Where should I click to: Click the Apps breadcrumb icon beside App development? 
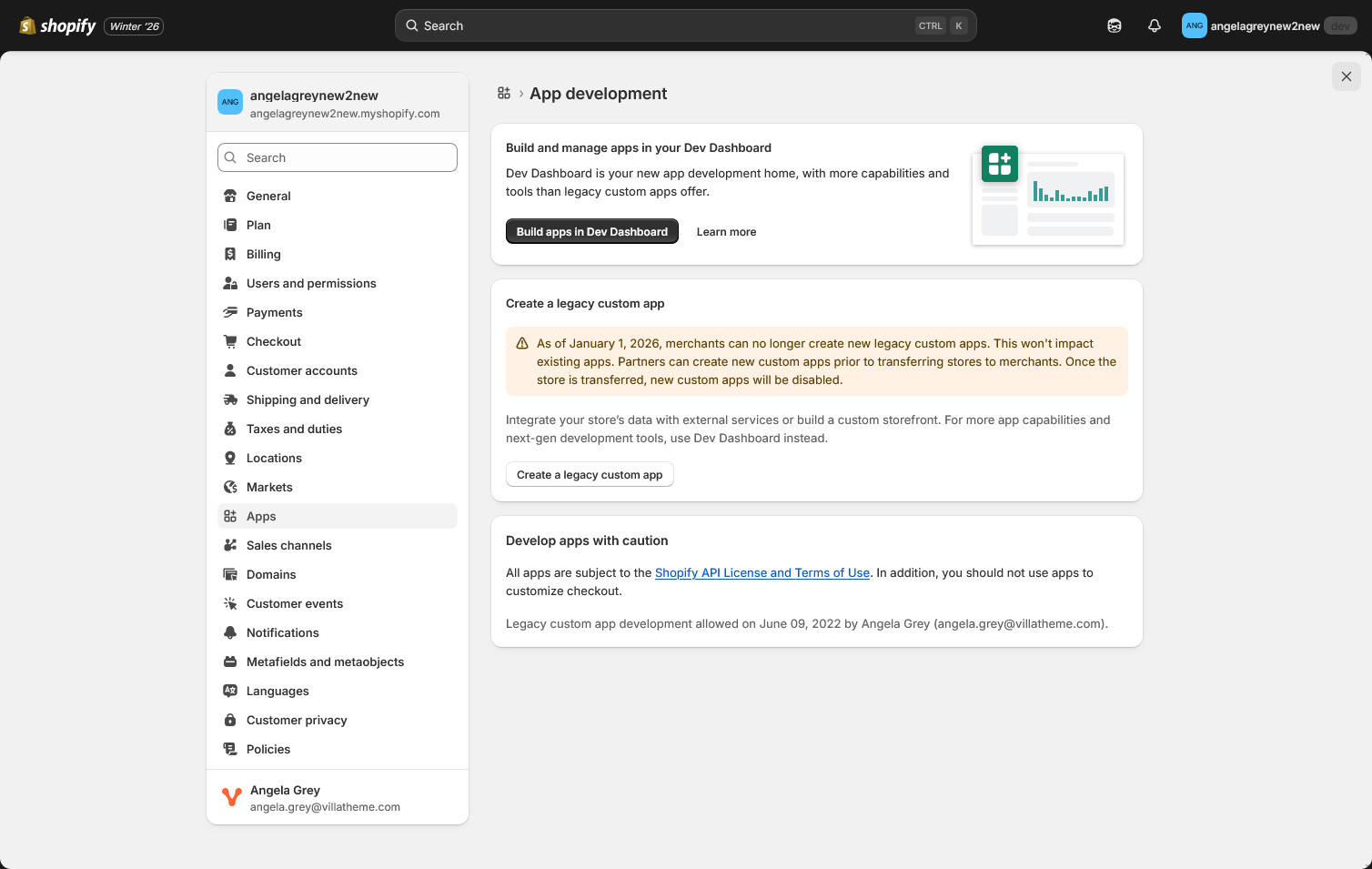(504, 94)
